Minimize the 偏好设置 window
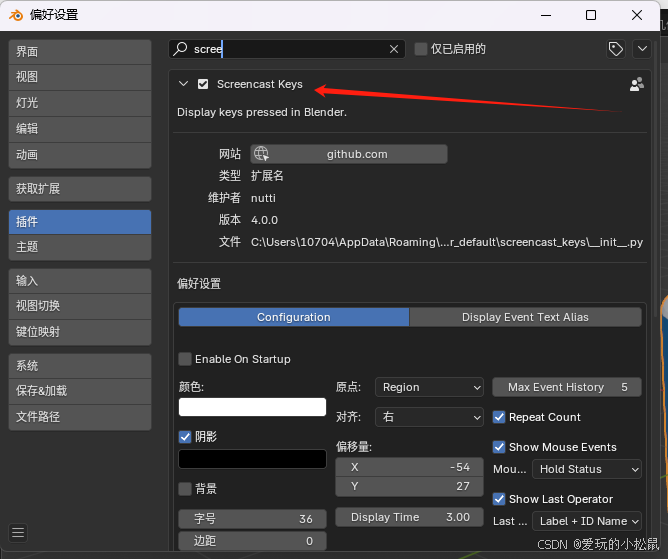This screenshot has width=668, height=559. [546, 15]
